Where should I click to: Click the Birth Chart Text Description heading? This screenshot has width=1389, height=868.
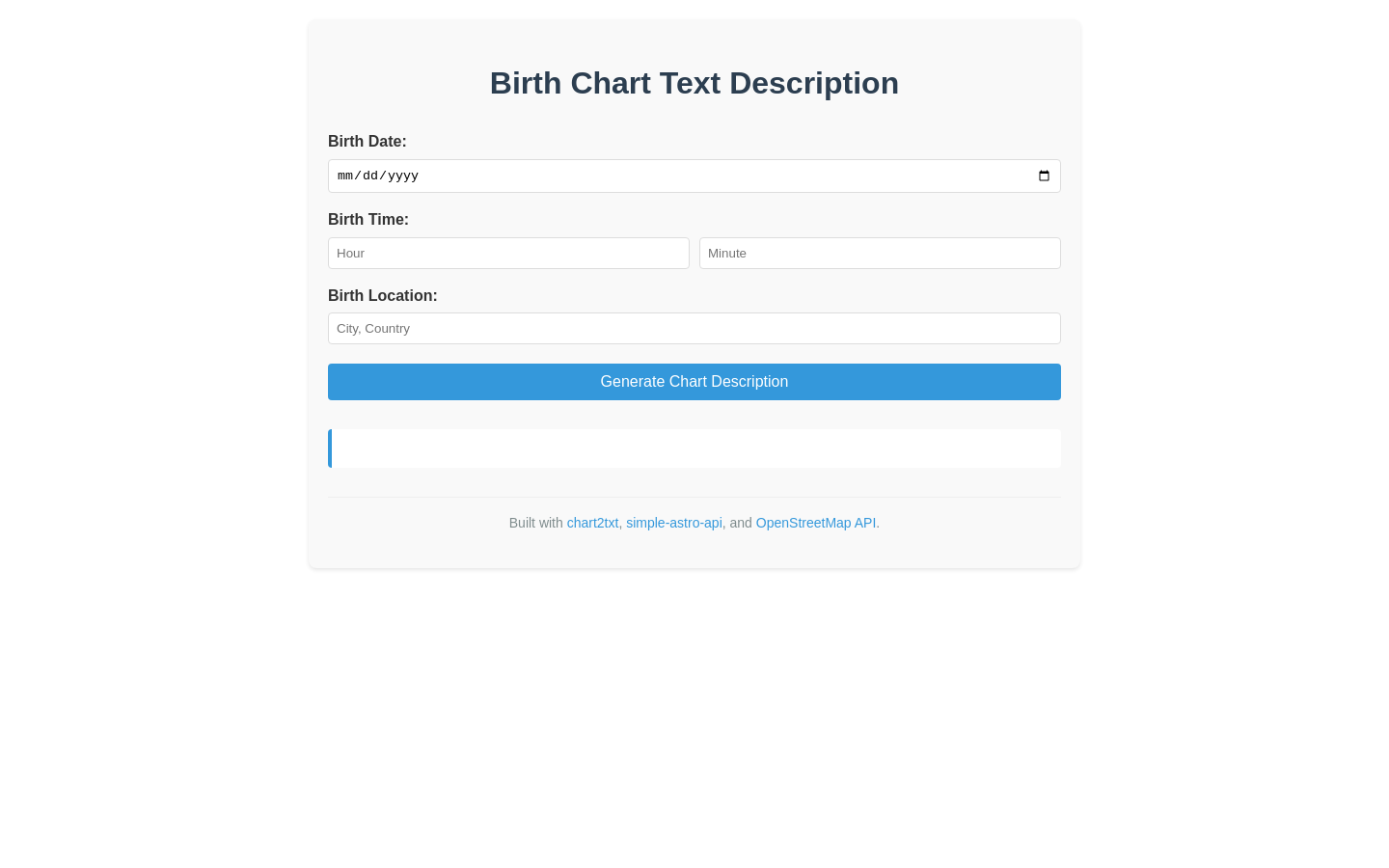tap(694, 83)
